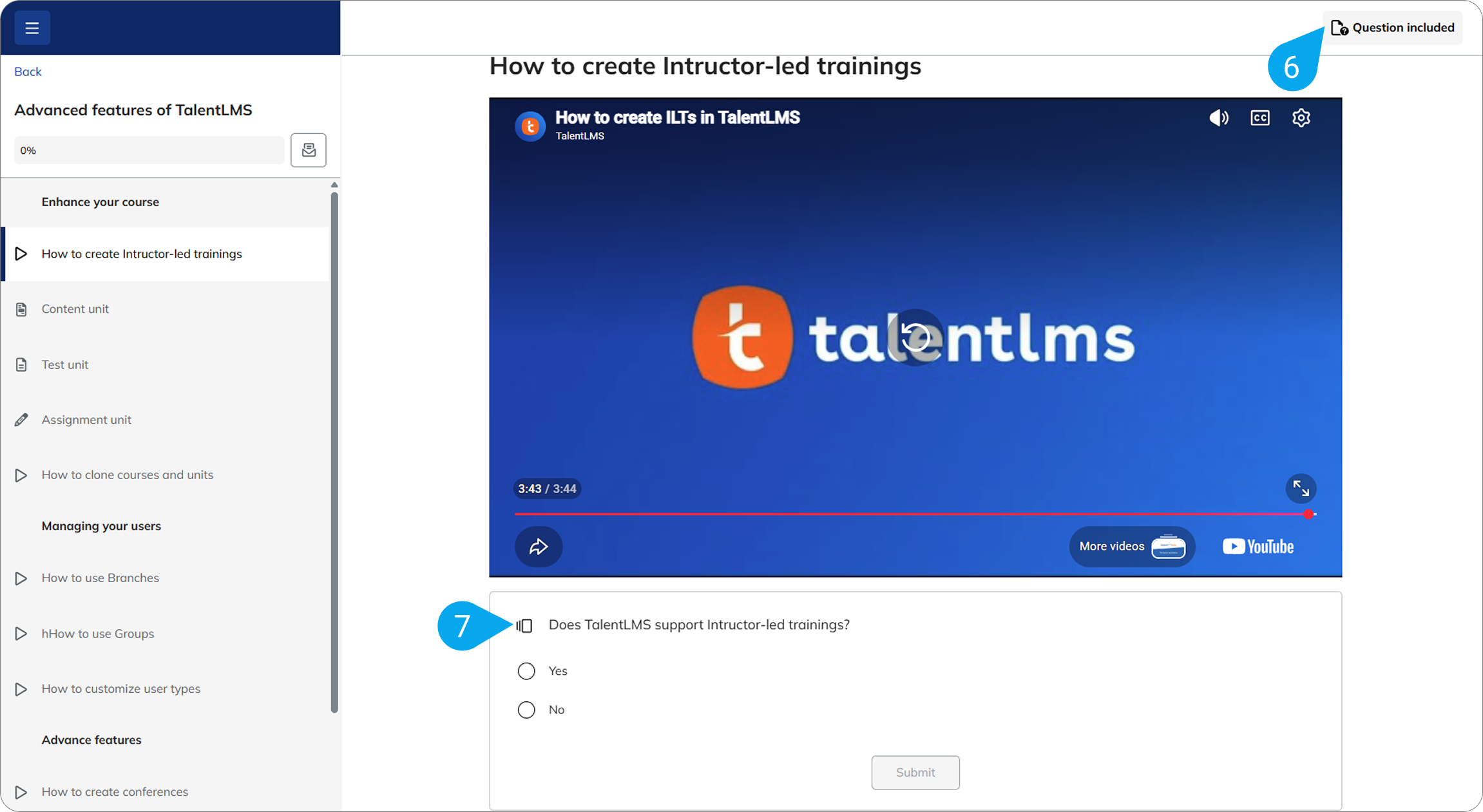The height and width of the screenshot is (812, 1483).
Task: Click the TalentLMS channel name
Action: (580, 136)
